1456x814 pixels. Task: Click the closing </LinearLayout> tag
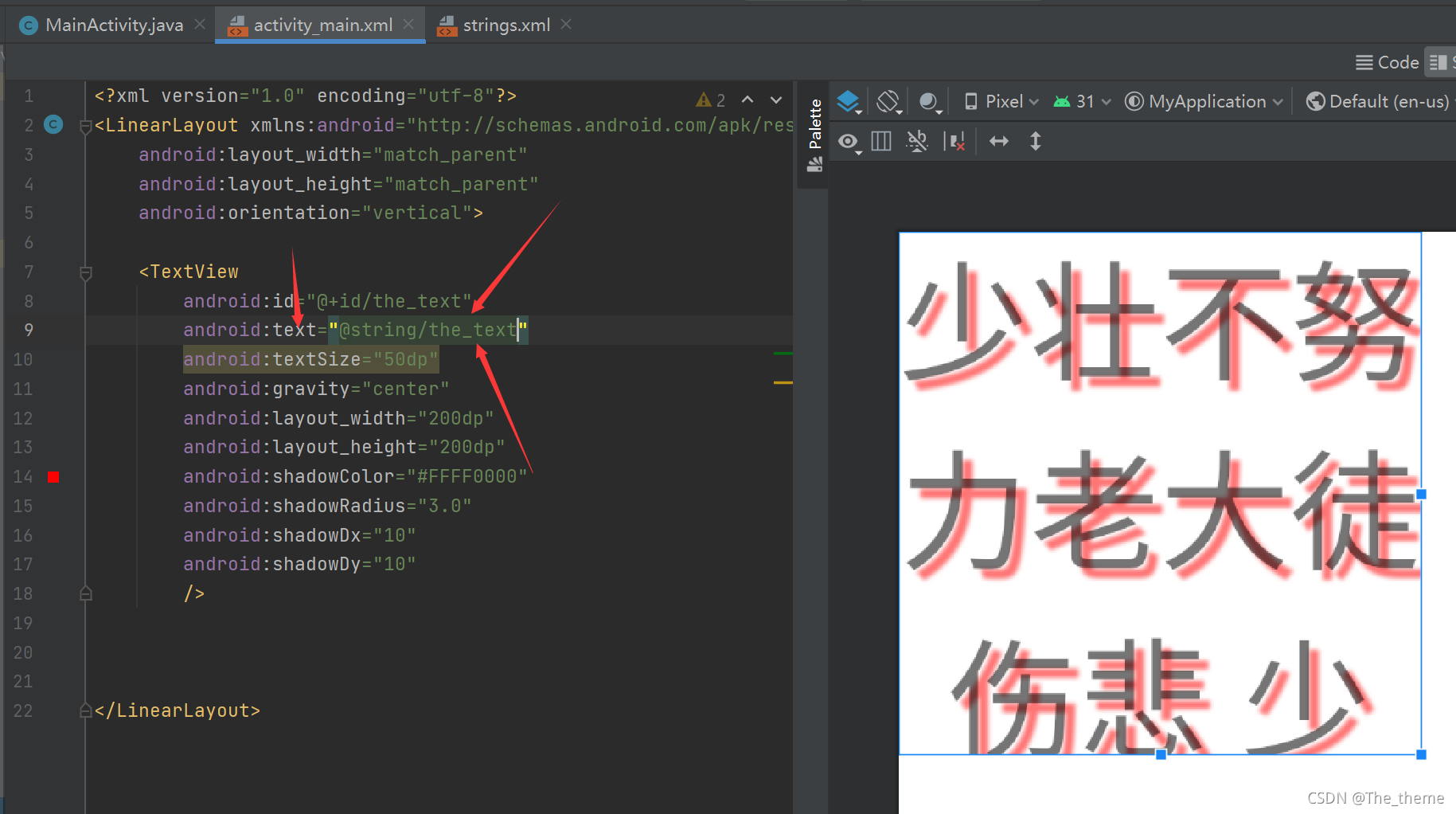(178, 710)
